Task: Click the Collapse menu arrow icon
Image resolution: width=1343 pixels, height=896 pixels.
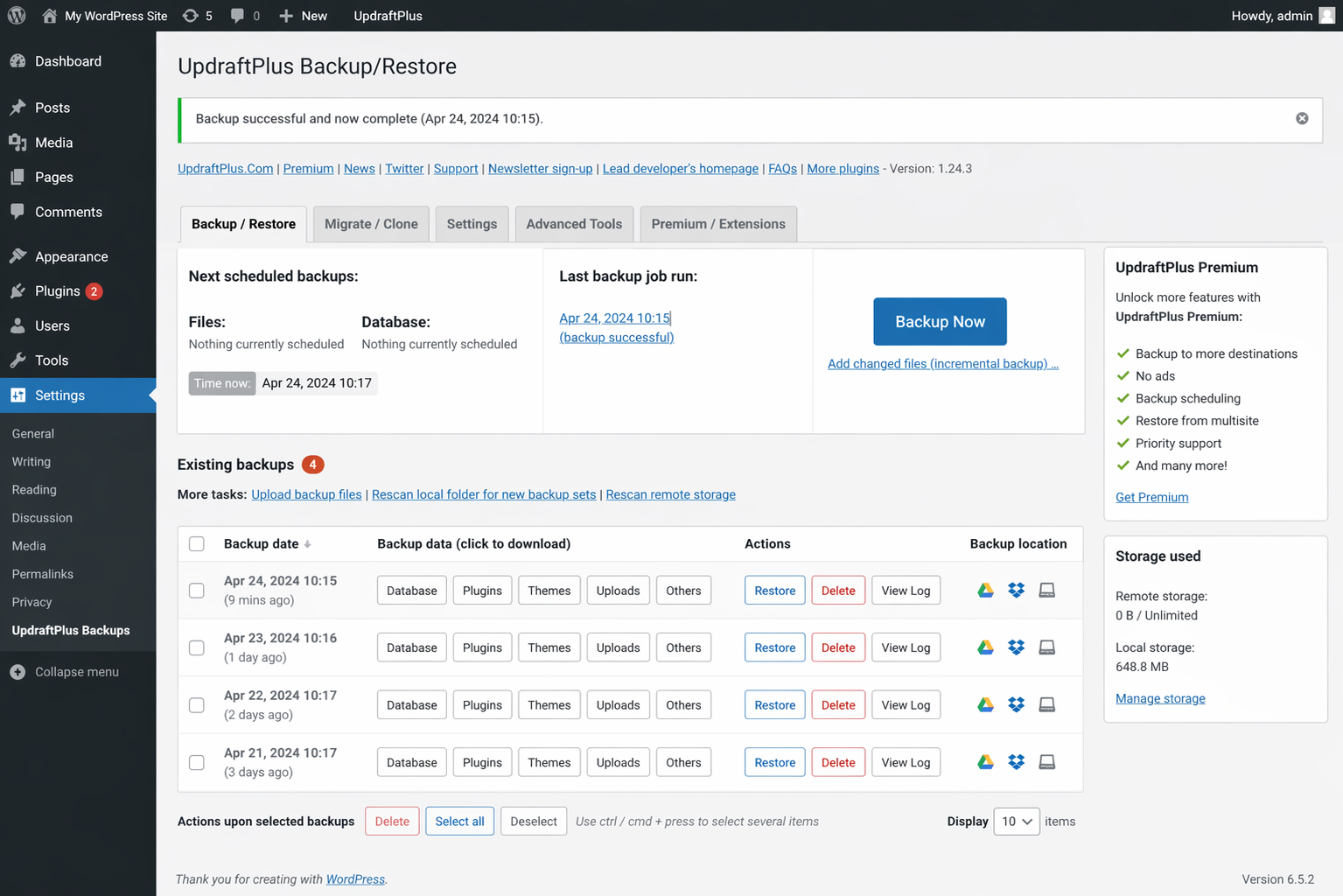Action: [x=17, y=672]
